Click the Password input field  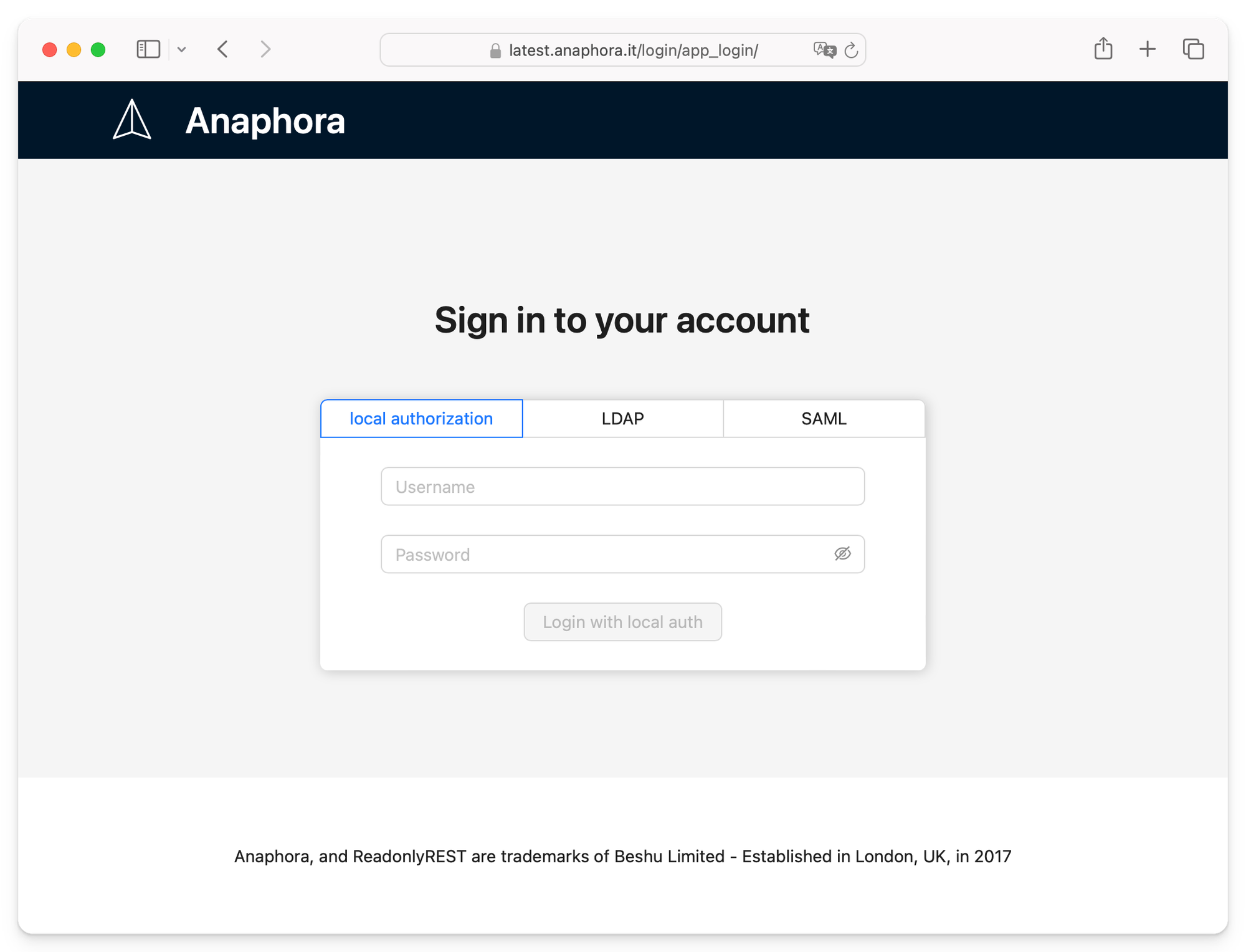(x=622, y=553)
